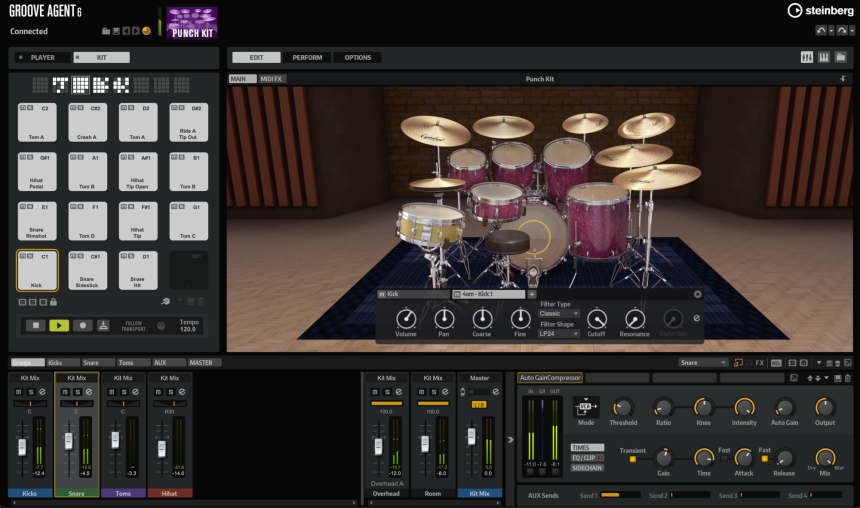The image size is (860, 508).
Task: Load next kit with right arrow
Action: [135, 31]
